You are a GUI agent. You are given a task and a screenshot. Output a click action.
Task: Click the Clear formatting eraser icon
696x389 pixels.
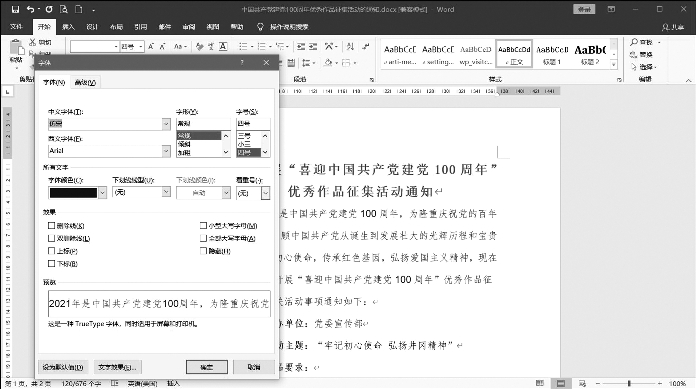[199, 46]
